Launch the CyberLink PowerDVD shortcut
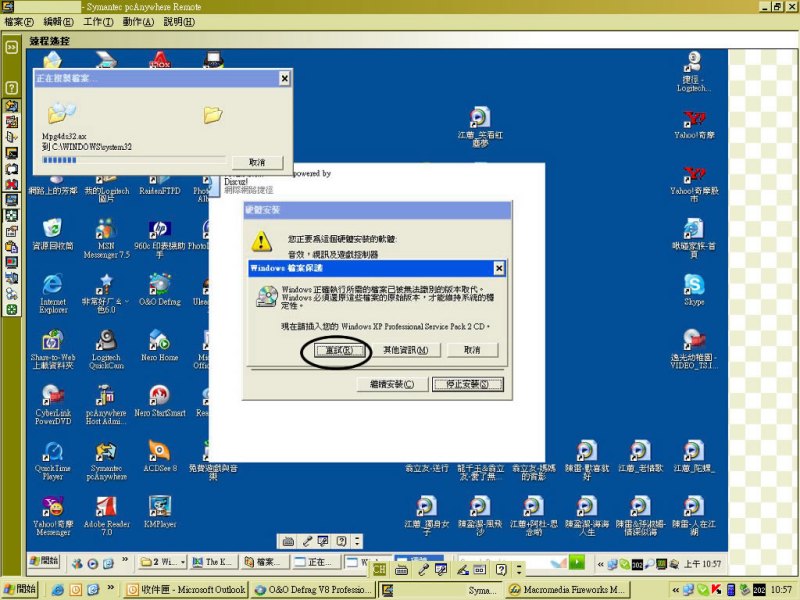 point(53,405)
